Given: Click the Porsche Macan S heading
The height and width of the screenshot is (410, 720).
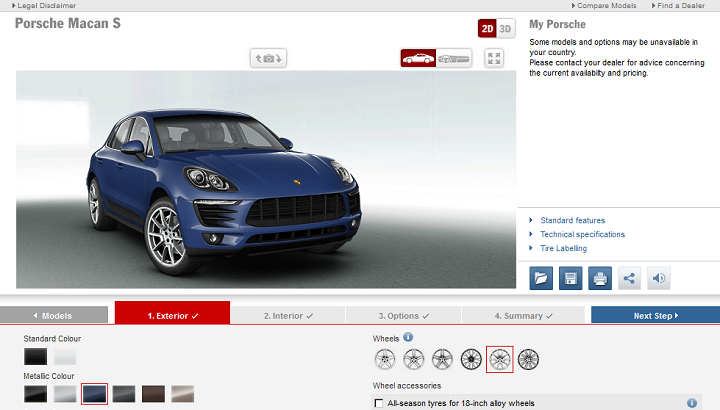Looking at the screenshot, I should click(68, 23).
